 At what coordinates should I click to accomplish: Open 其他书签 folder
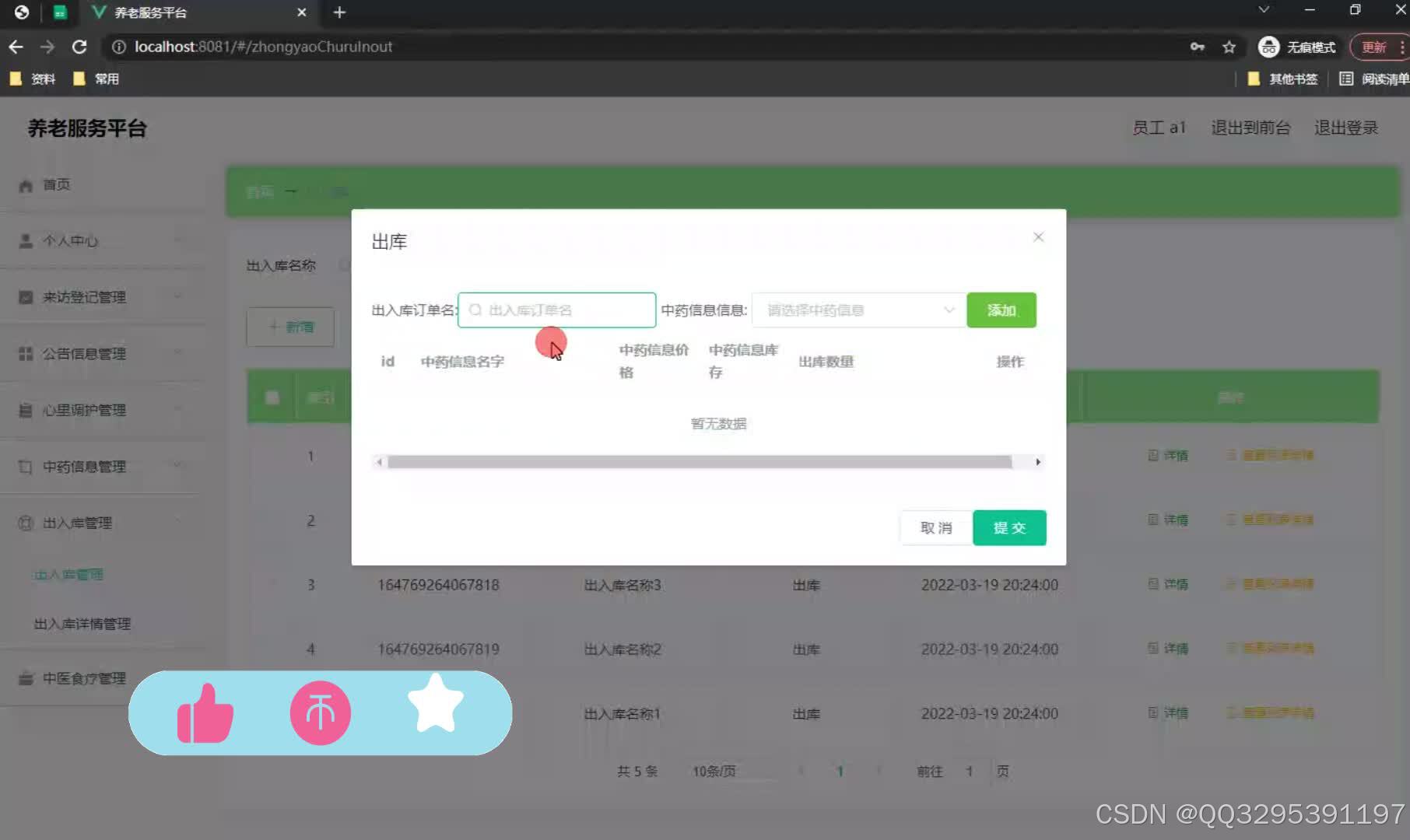pyautogui.click(x=1282, y=79)
